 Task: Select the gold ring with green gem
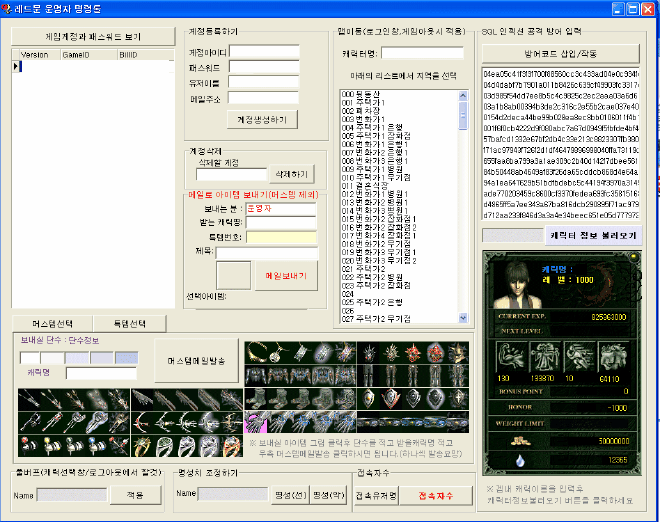click(143, 446)
